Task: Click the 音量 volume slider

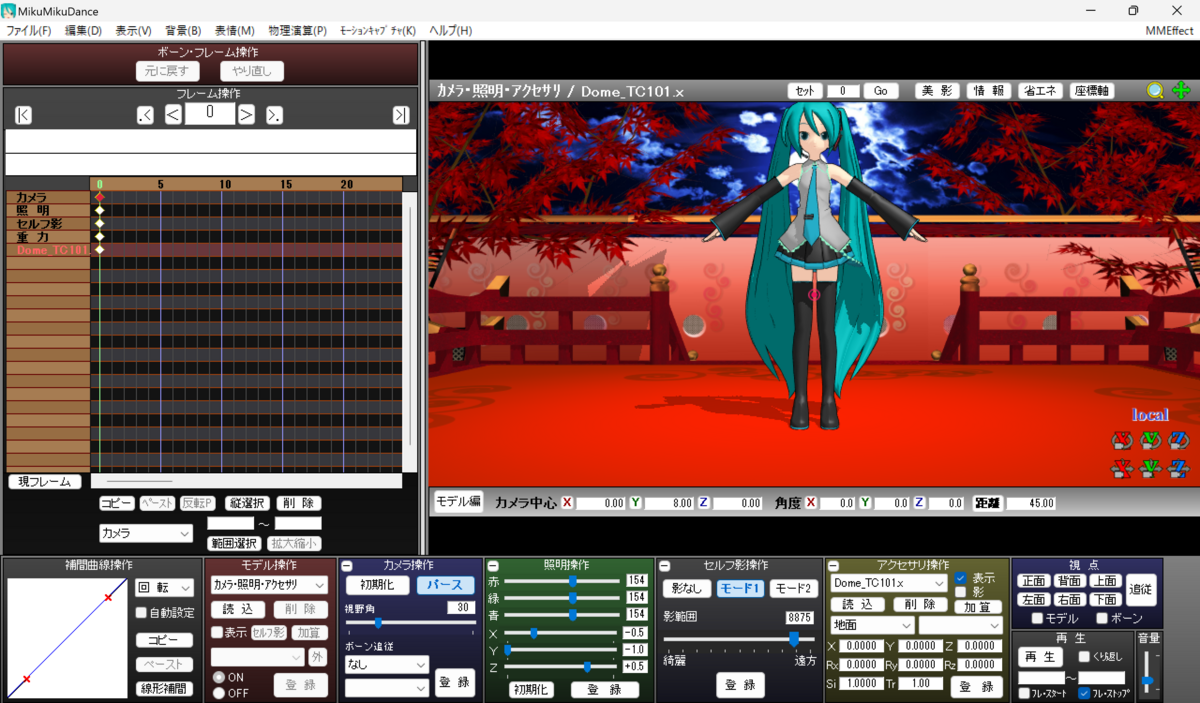Action: click(x=1148, y=671)
